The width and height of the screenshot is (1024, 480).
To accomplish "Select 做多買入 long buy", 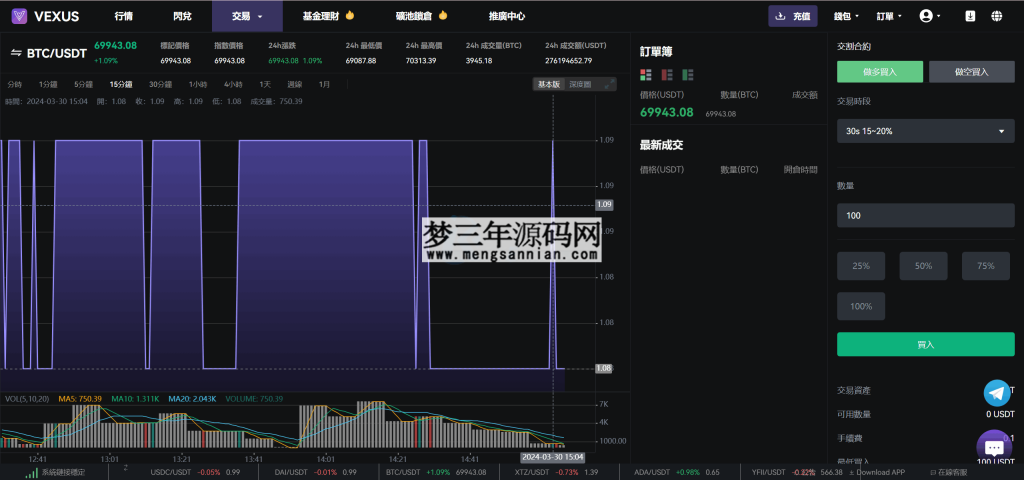I will click(x=880, y=72).
